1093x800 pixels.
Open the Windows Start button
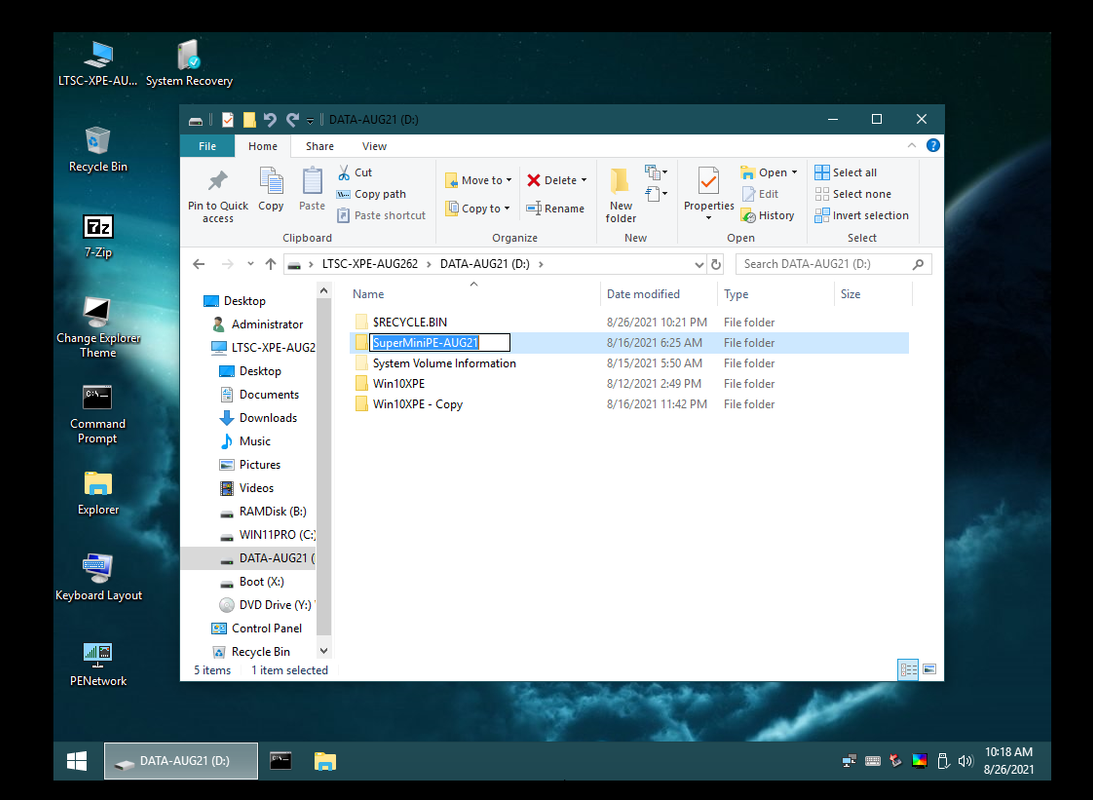(77, 761)
